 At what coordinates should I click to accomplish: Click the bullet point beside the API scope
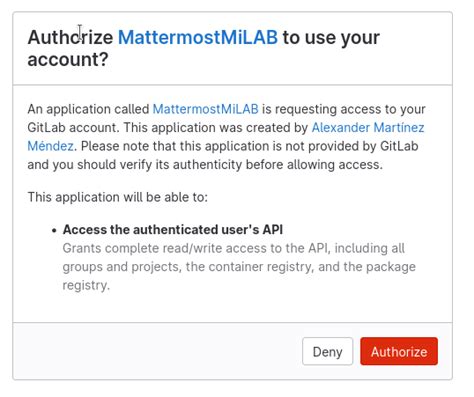click(54, 230)
